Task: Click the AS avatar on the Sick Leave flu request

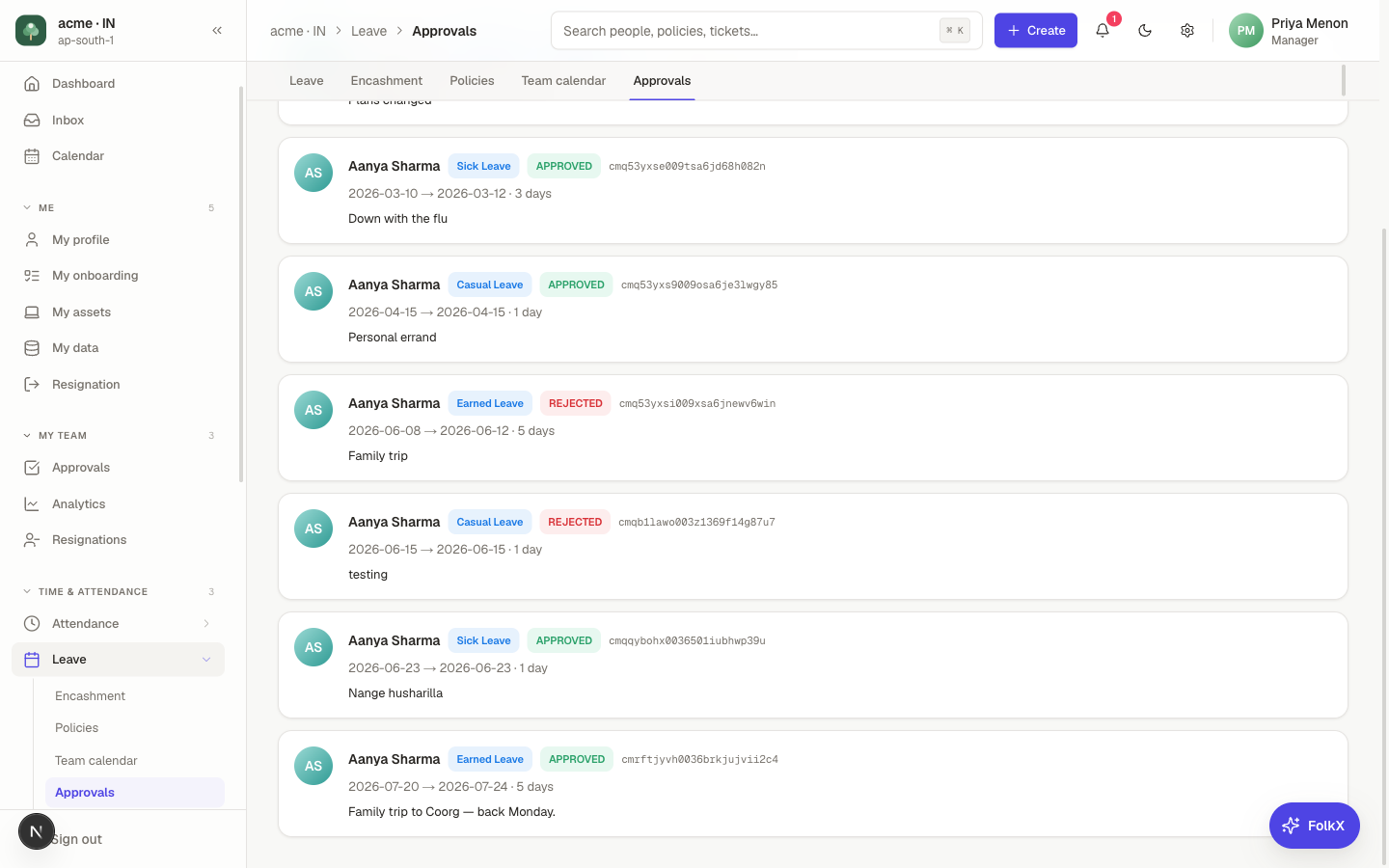Action: click(313, 173)
